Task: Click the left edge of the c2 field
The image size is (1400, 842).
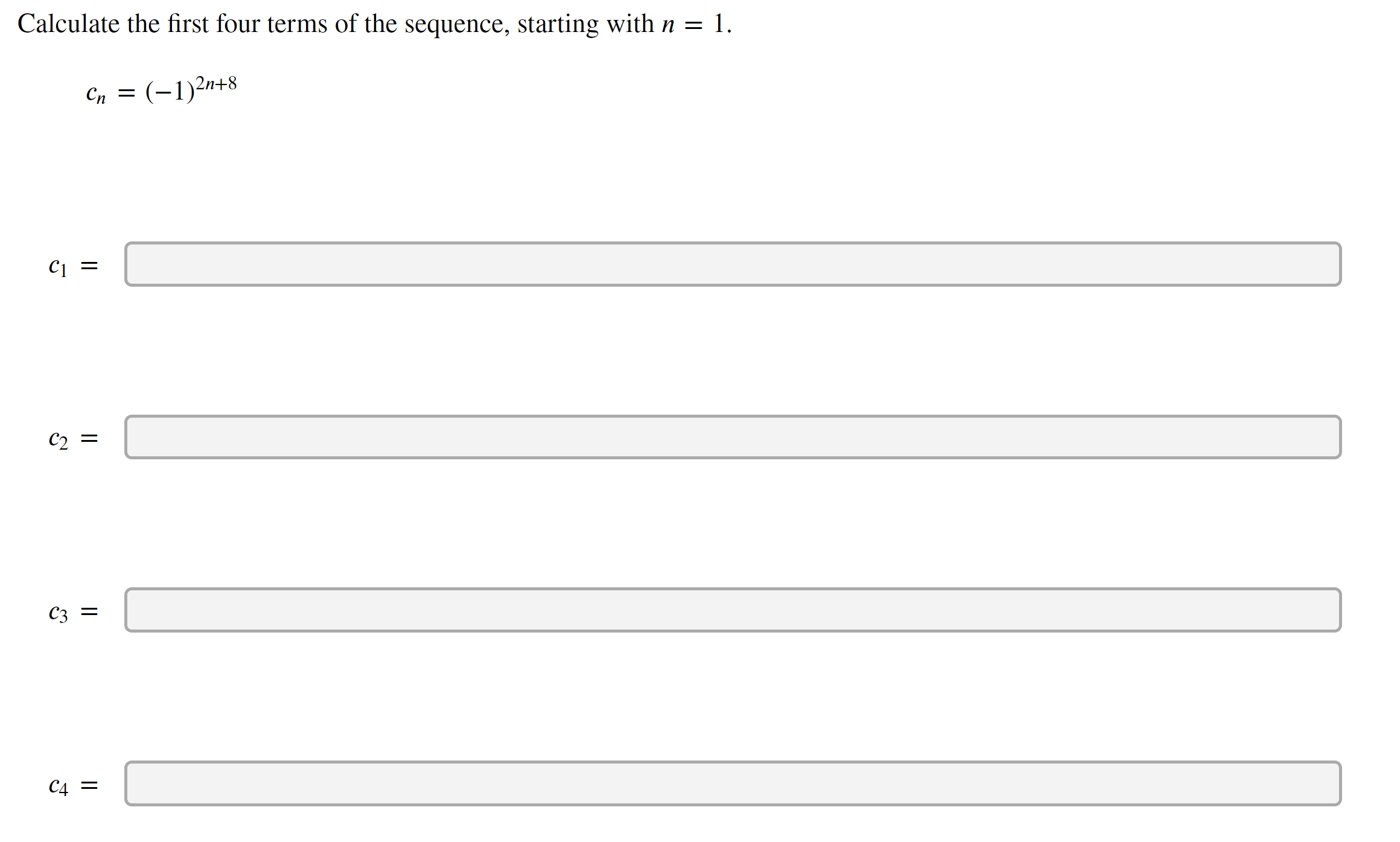Action: tap(130, 438)
